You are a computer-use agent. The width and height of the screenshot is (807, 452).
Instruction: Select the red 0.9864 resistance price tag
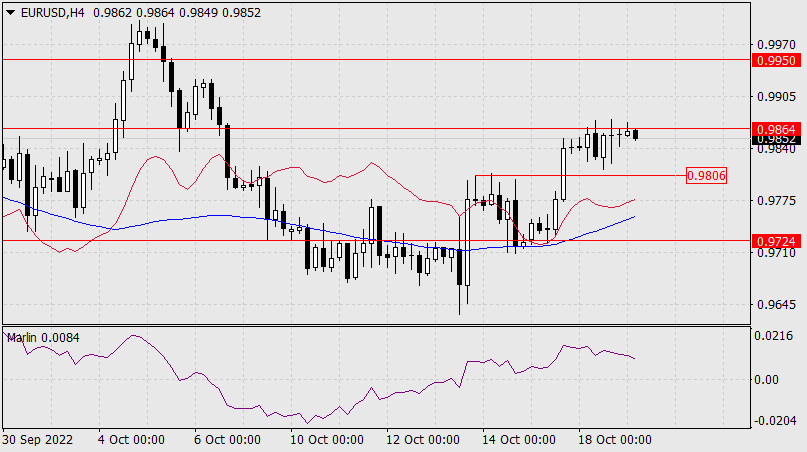coord(776,129)
